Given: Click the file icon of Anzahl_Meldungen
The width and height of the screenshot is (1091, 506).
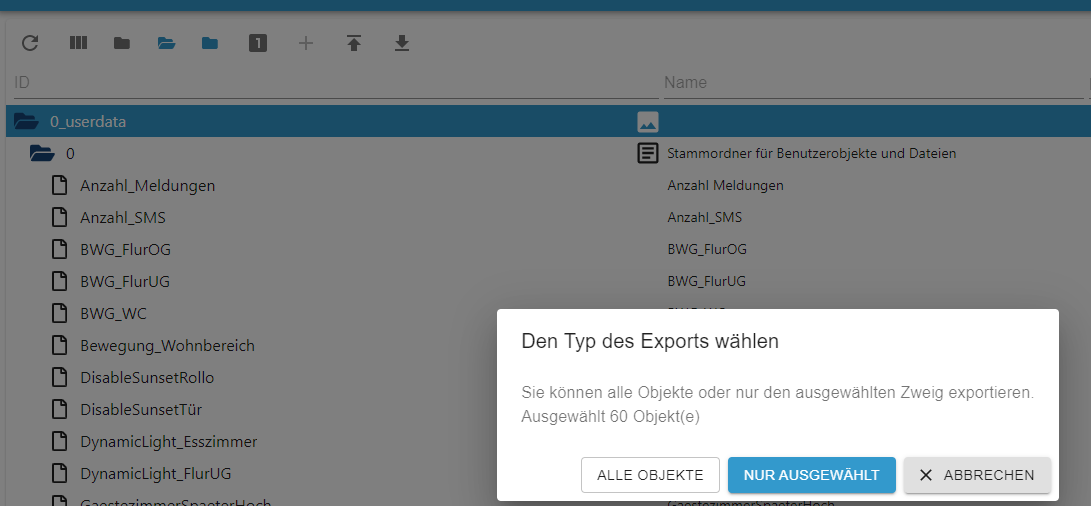Looking at the screenshot, I should click(61, 185).
